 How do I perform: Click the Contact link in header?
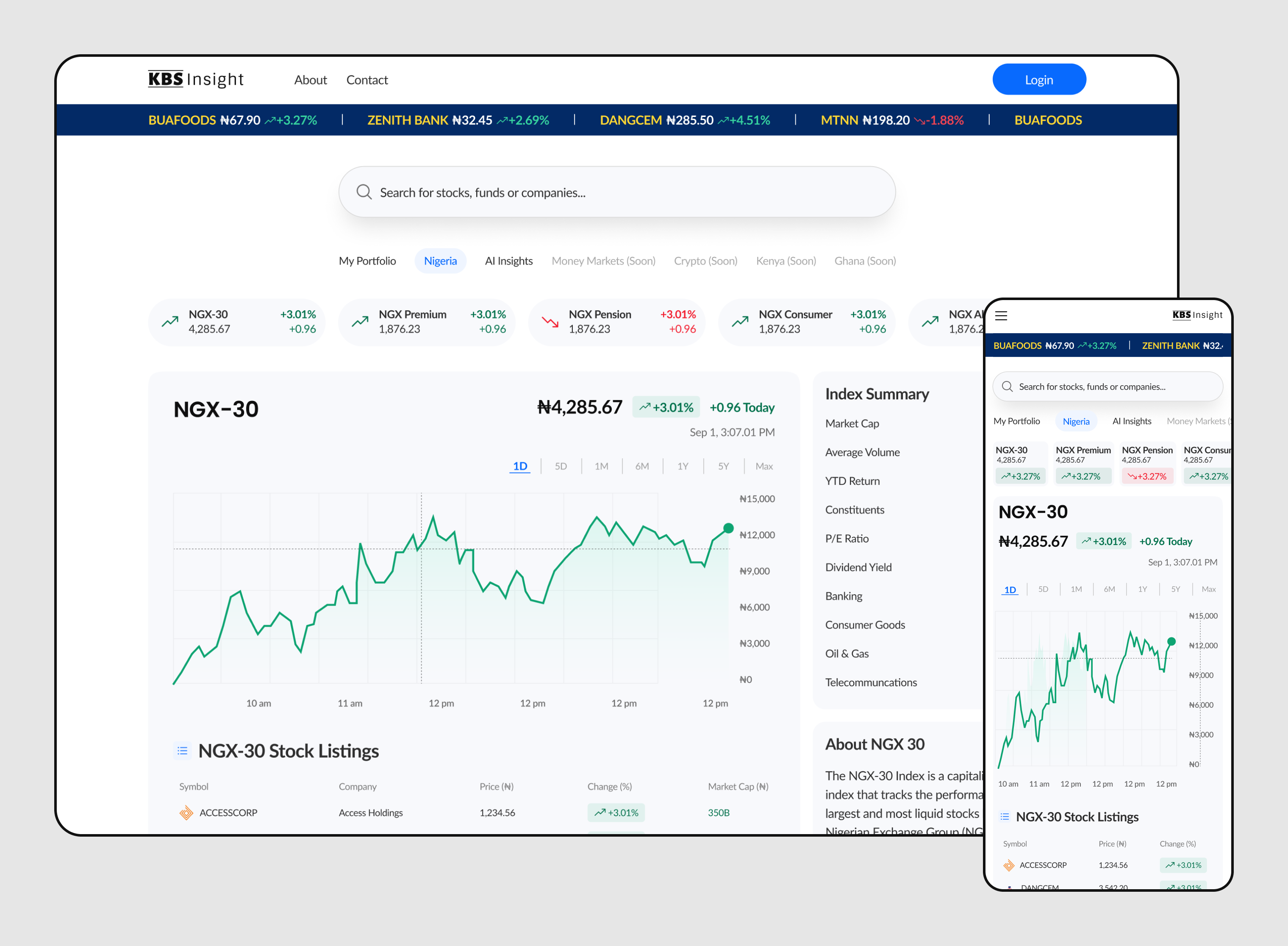[367, 80]
